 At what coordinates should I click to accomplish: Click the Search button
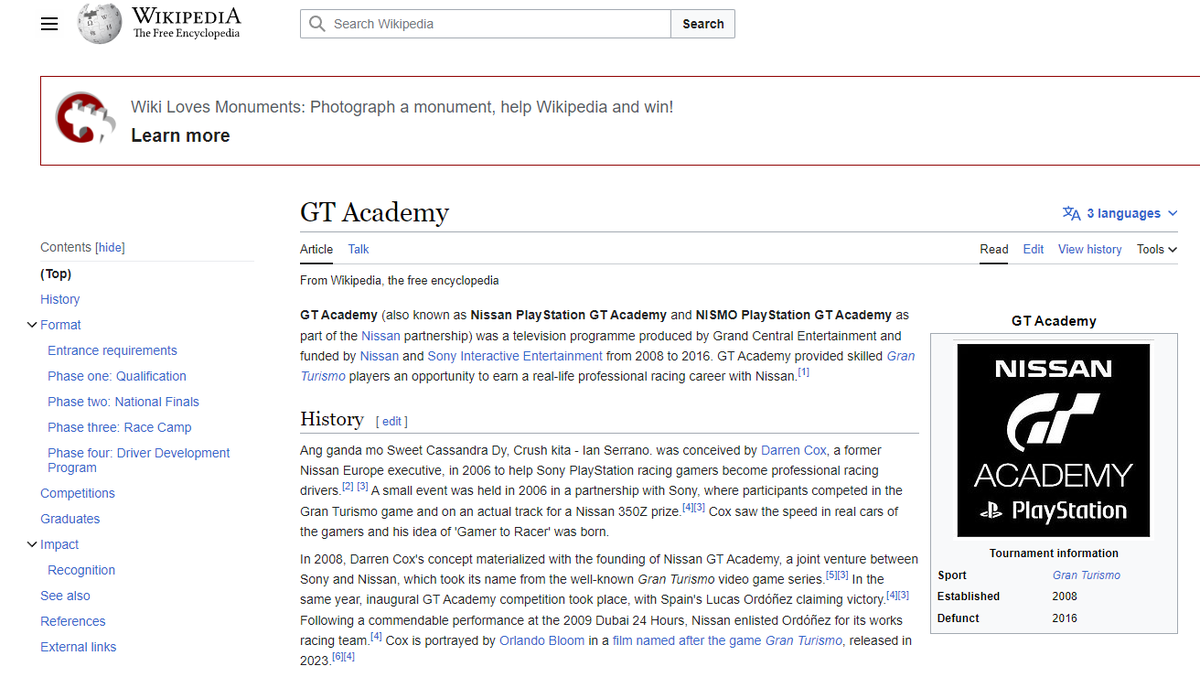click(x=703, y=24)
